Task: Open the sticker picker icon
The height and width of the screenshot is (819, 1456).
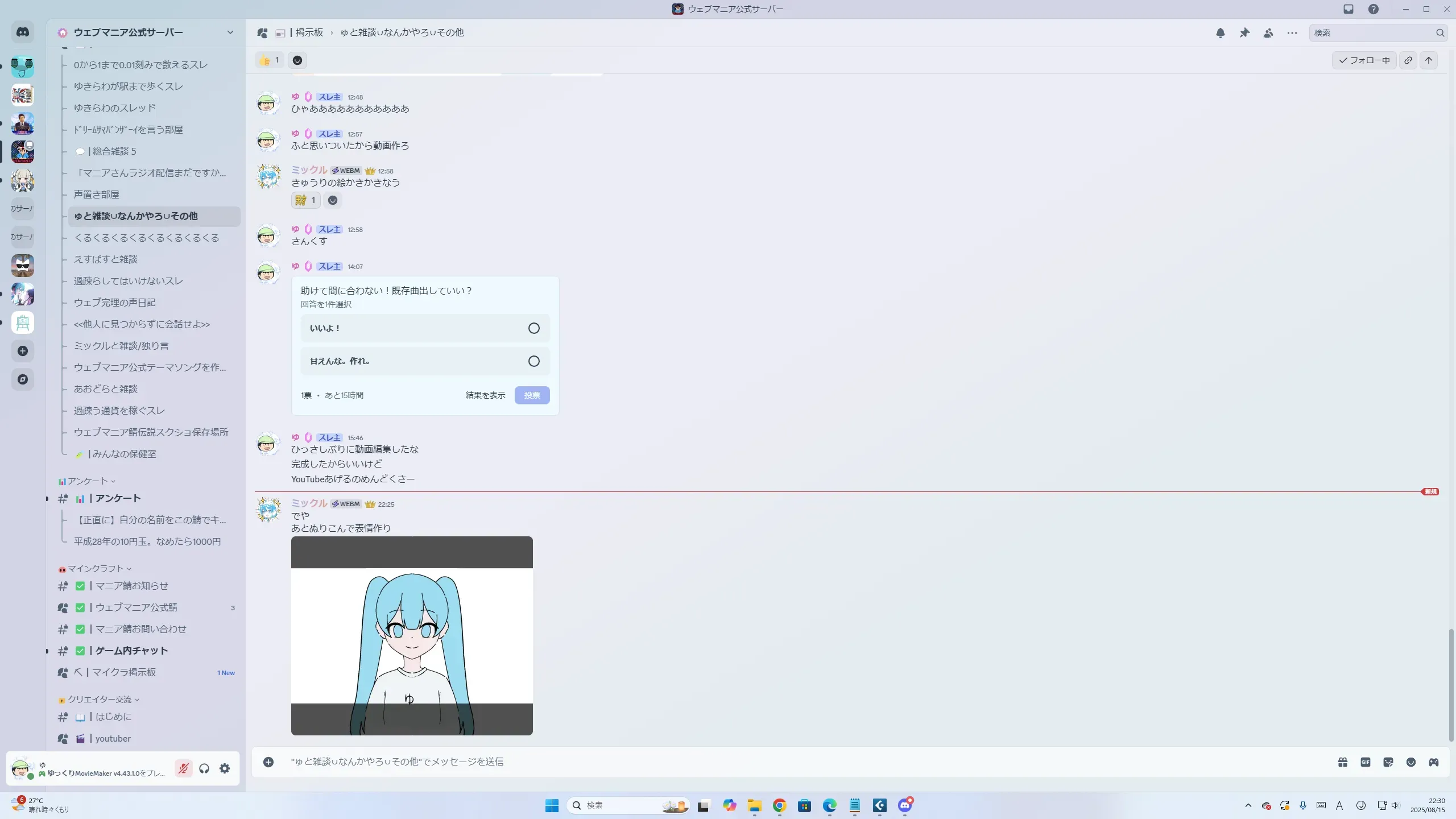Action: [x=1388, y=762]
